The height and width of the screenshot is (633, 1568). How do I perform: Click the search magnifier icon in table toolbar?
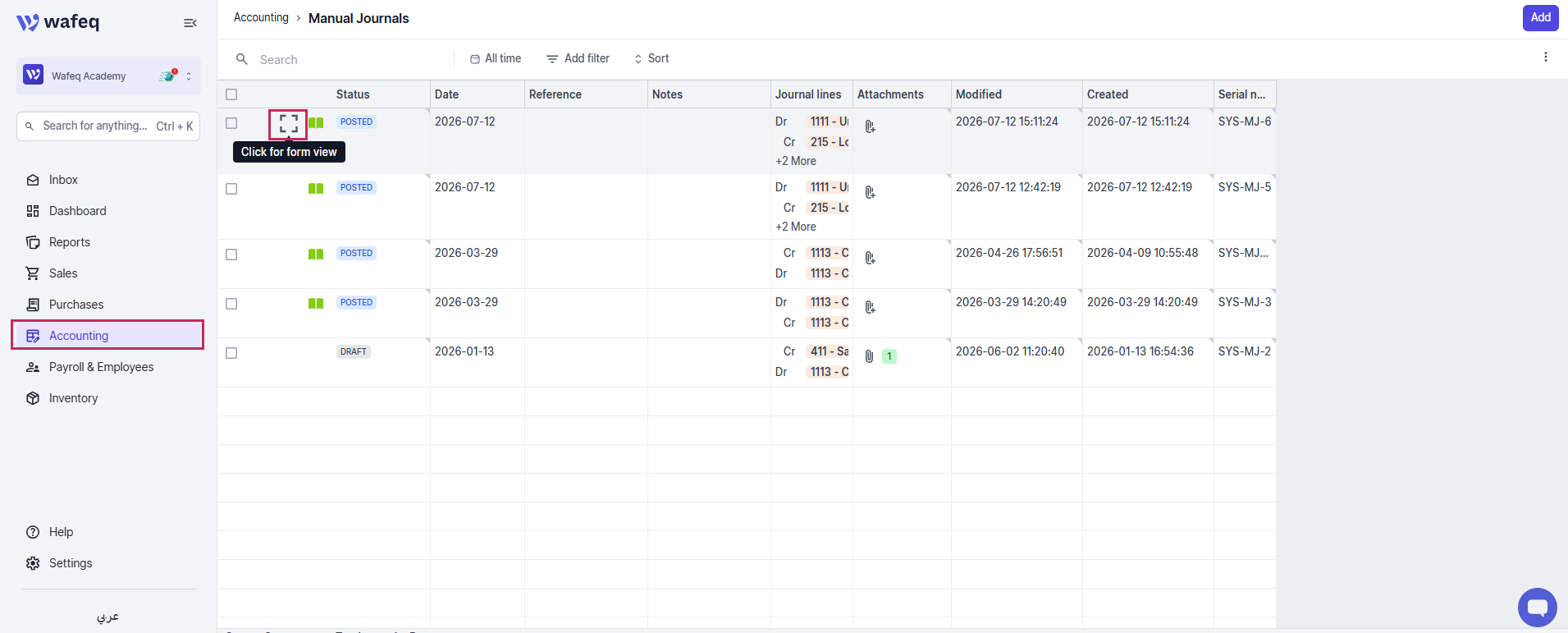tap(242, 59)
